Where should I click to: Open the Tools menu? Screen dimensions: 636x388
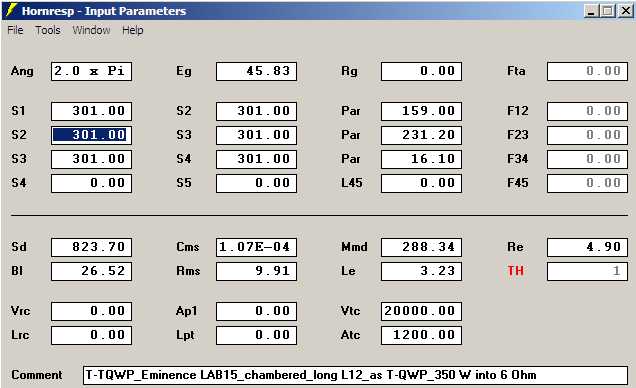click(x=48, y=30)
